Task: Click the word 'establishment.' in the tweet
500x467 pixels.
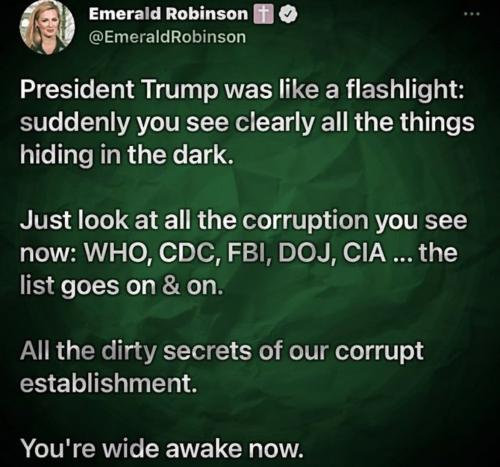Action: (107, 383)
